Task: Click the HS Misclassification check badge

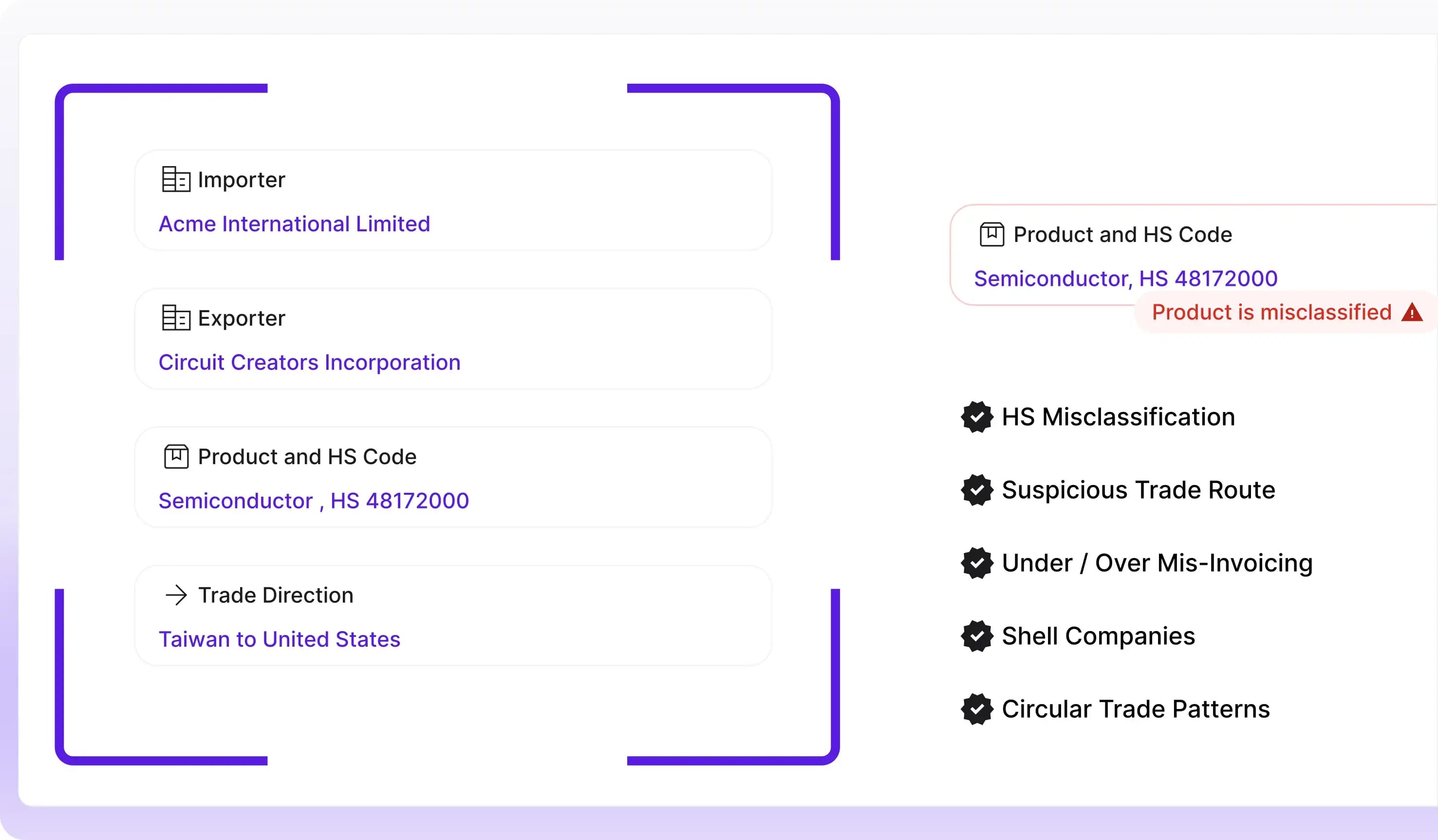Action: (x=977, y=417)
